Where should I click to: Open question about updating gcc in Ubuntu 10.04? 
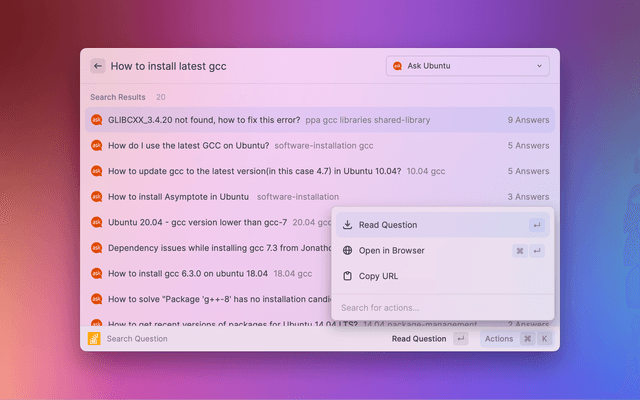[254, 171]
